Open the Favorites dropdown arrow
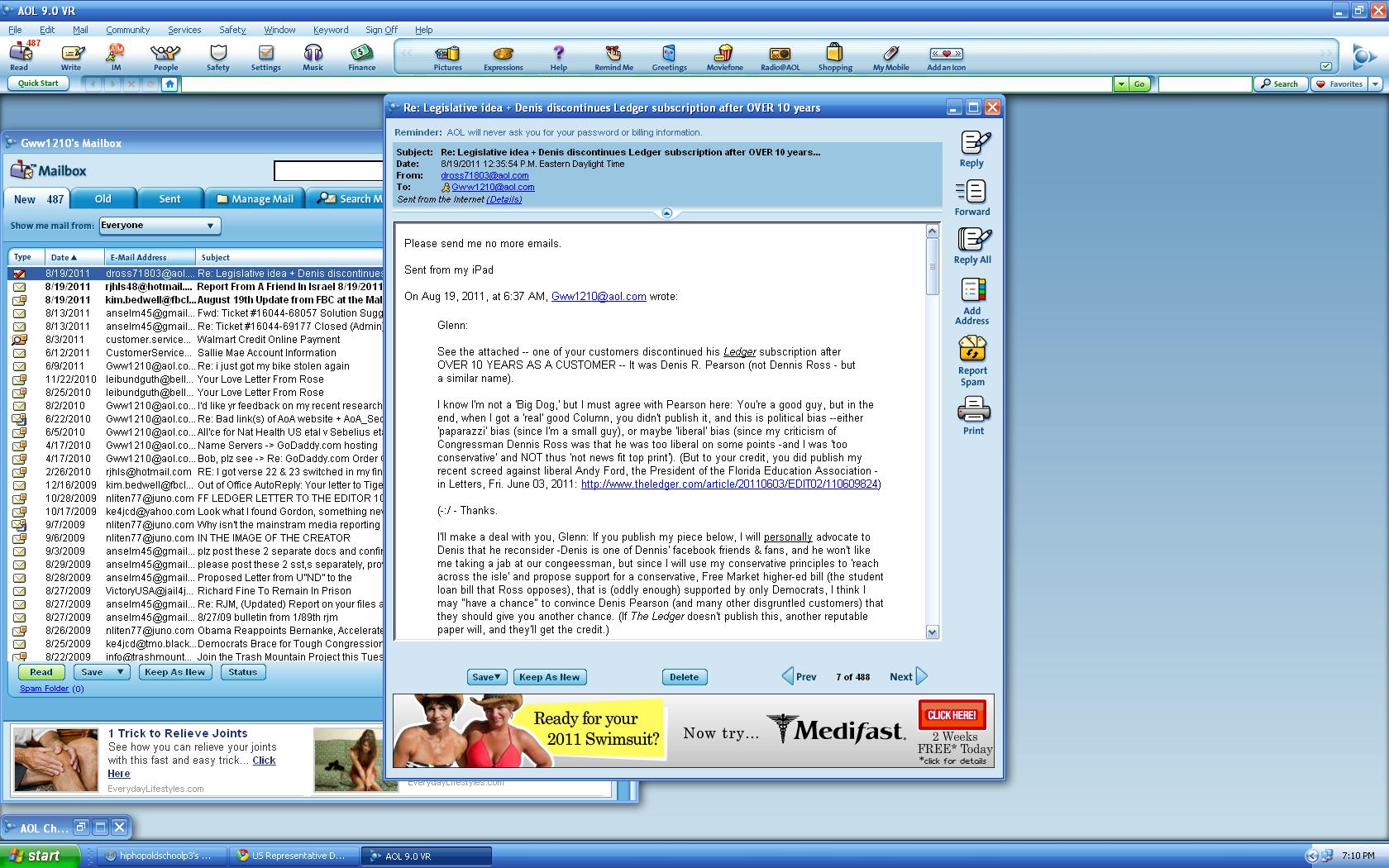This screenshot has height=868, width=1389. pyautogui.click(x=1375, y=83)
